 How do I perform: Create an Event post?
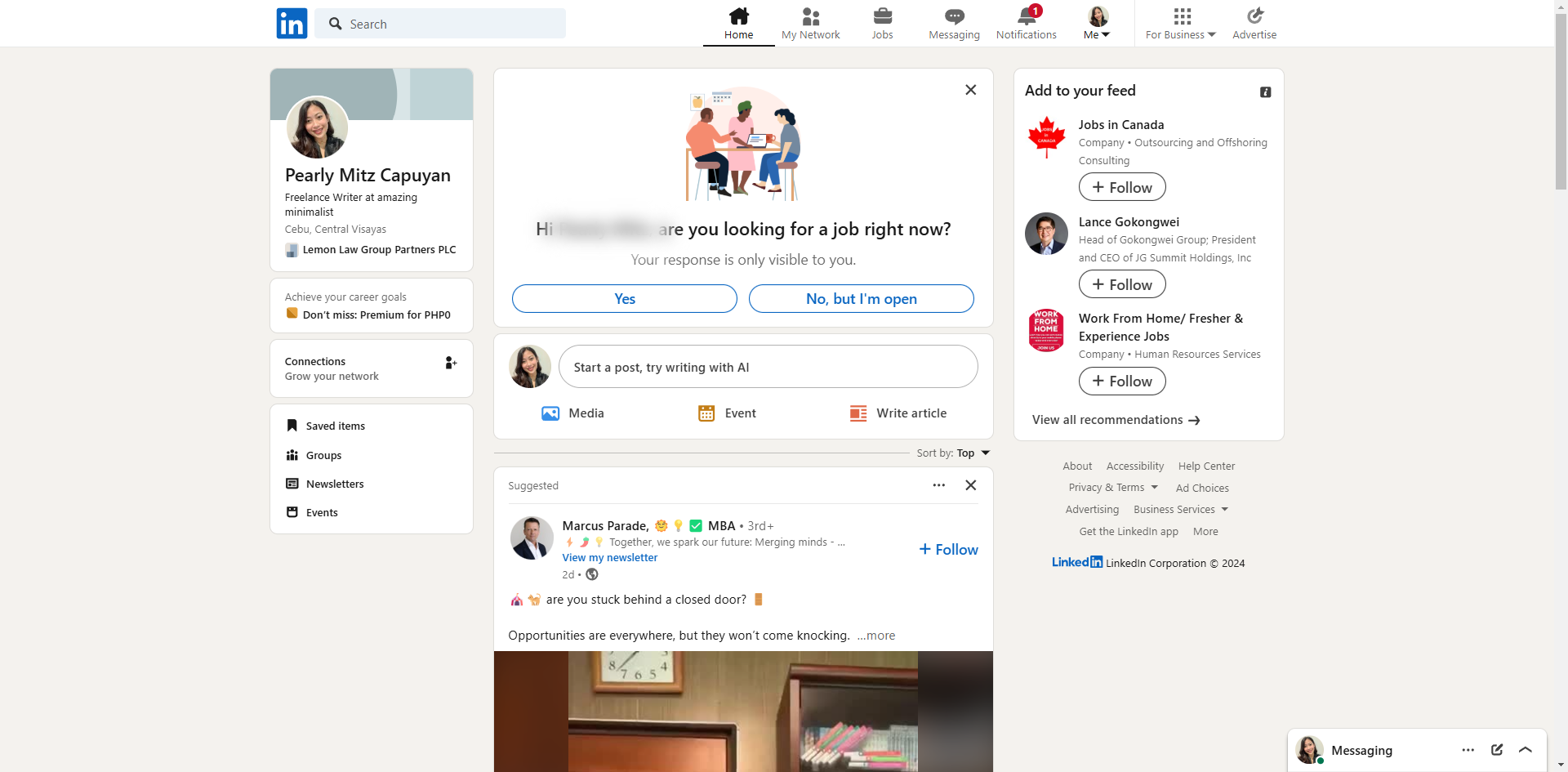tap(728, 413)
